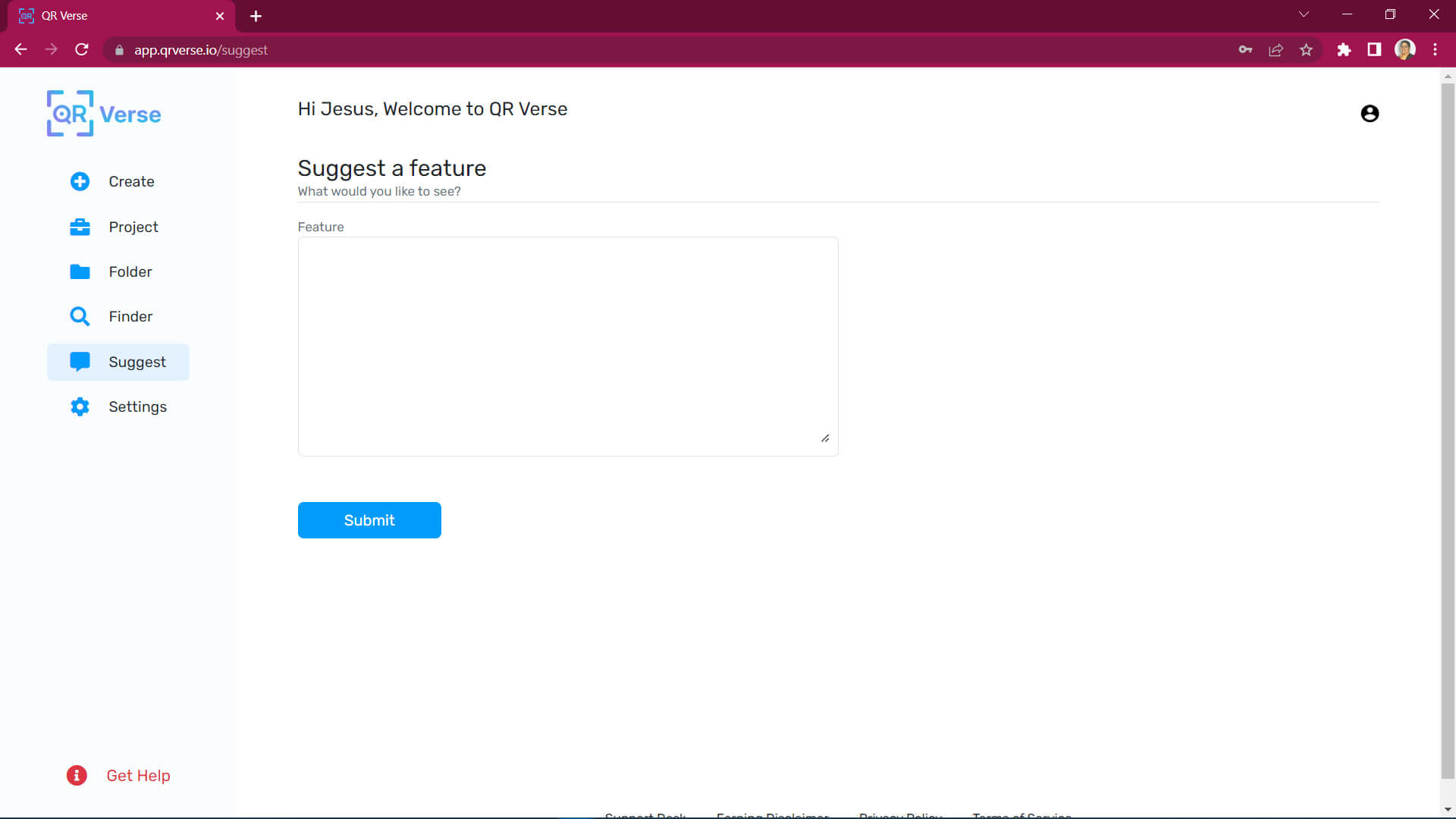Open a new browser tab

(x=256, y=16)
